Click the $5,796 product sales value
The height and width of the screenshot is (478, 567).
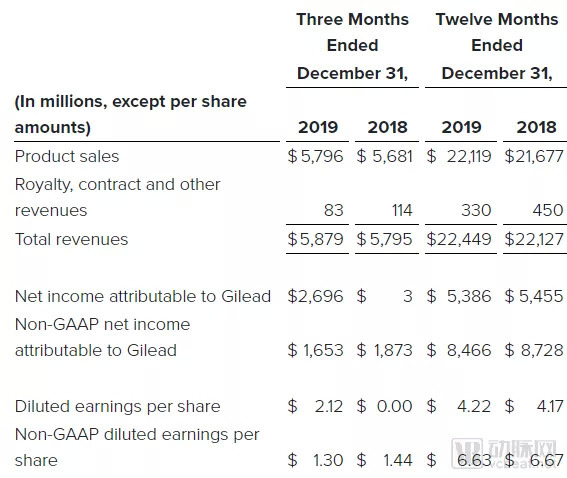(315, 157)
